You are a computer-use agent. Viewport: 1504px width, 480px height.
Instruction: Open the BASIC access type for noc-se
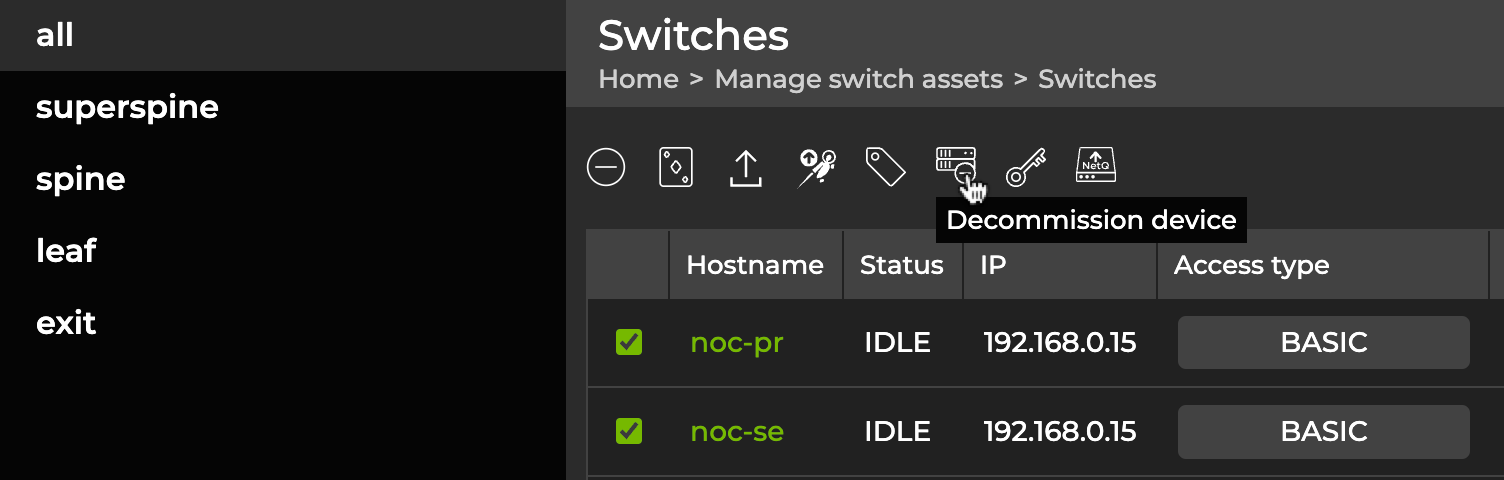tap(1323, 431)
